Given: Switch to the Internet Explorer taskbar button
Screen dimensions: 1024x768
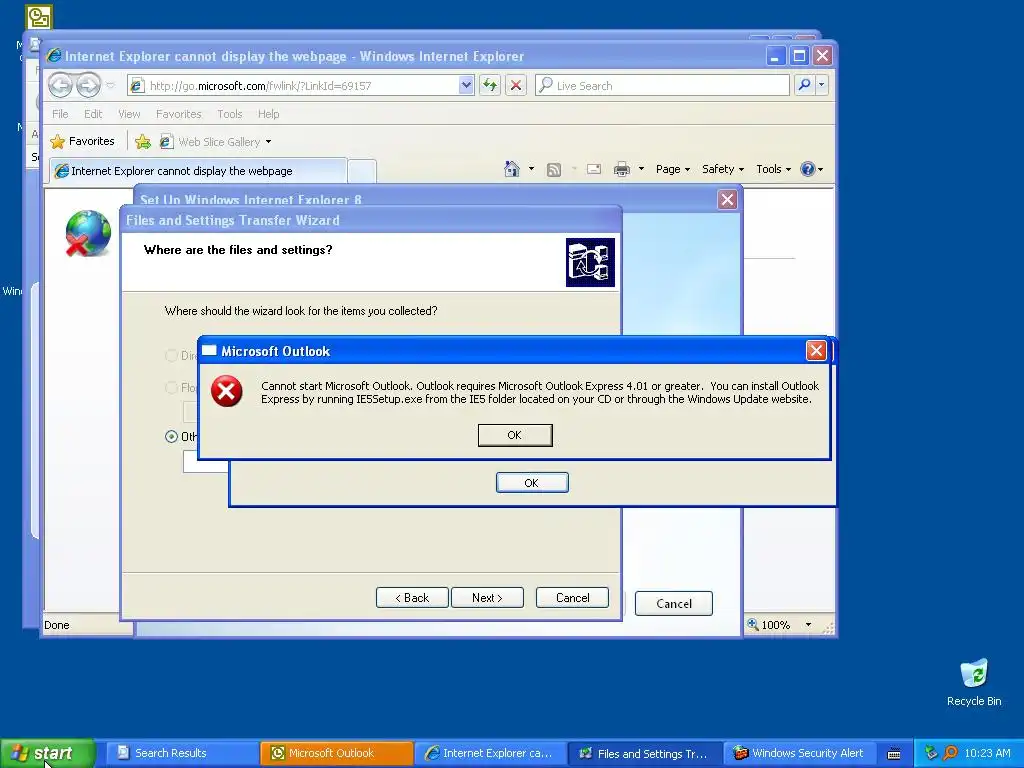Looking at the screenshot, I should click(490, 753).
